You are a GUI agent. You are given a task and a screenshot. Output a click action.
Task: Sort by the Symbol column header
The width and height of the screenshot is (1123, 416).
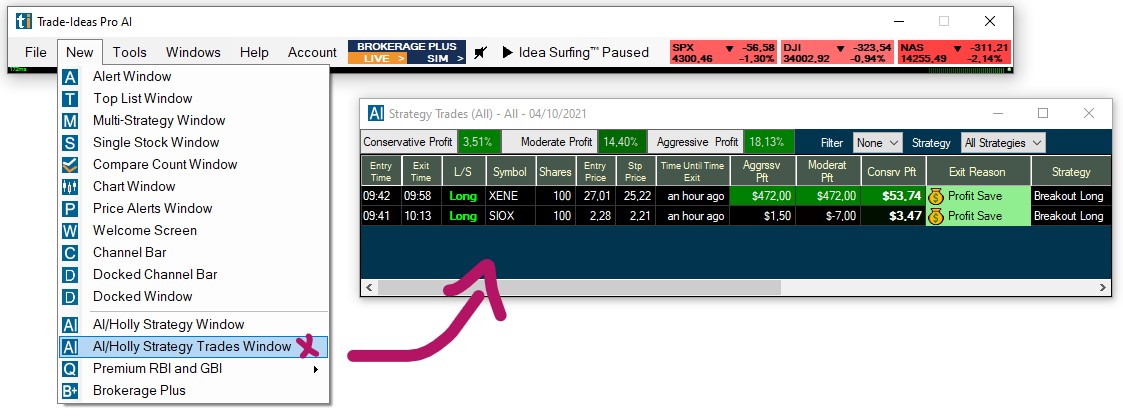509,172
